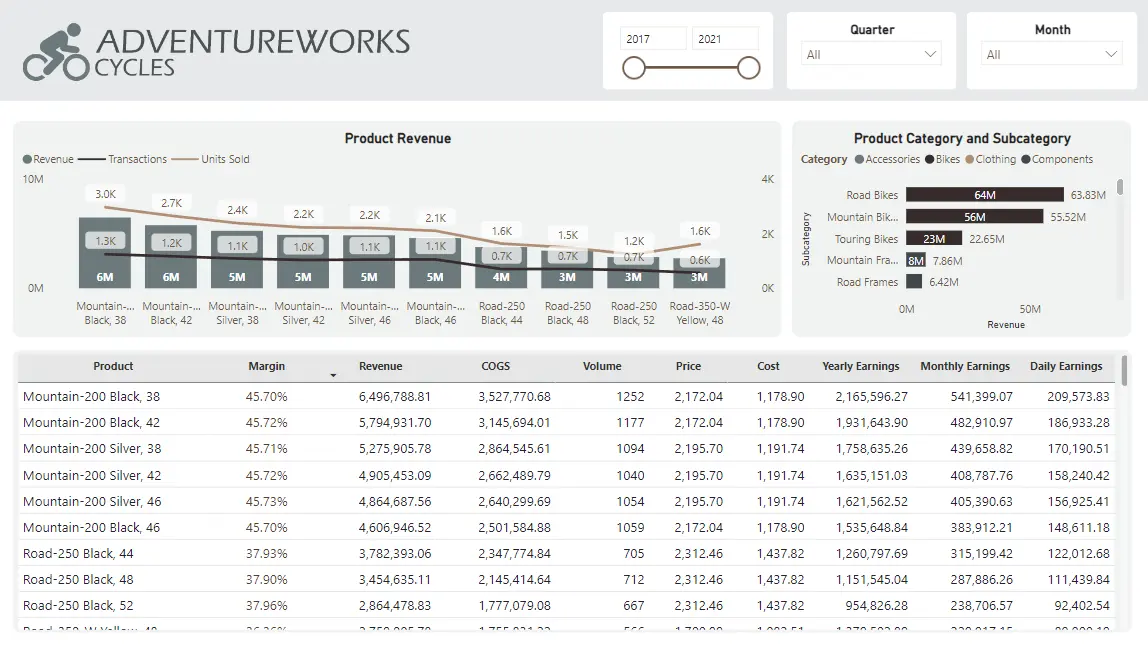This screenshot has width=1148, height=645.
Task: Click the subcategory chart scrollbar
Action: 1120,187
